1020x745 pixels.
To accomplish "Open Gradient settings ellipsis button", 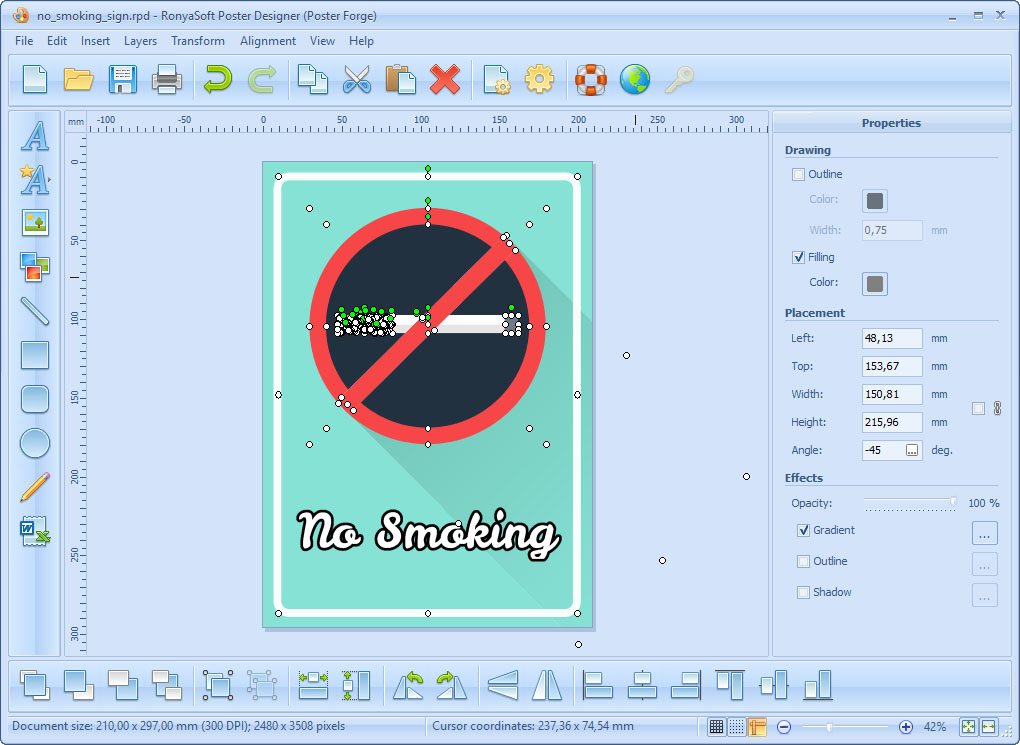I will click(x=984, y=532).
